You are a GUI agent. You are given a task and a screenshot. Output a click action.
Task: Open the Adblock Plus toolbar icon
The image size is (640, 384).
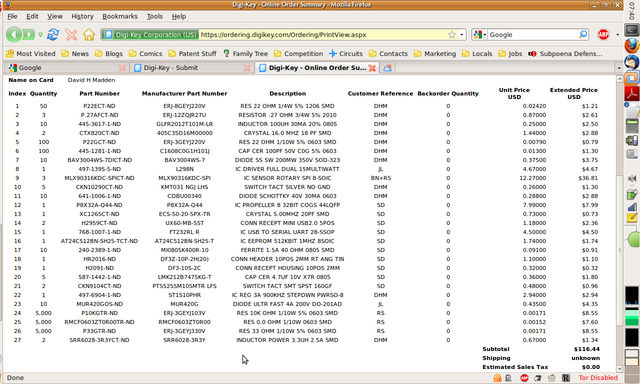603,35
